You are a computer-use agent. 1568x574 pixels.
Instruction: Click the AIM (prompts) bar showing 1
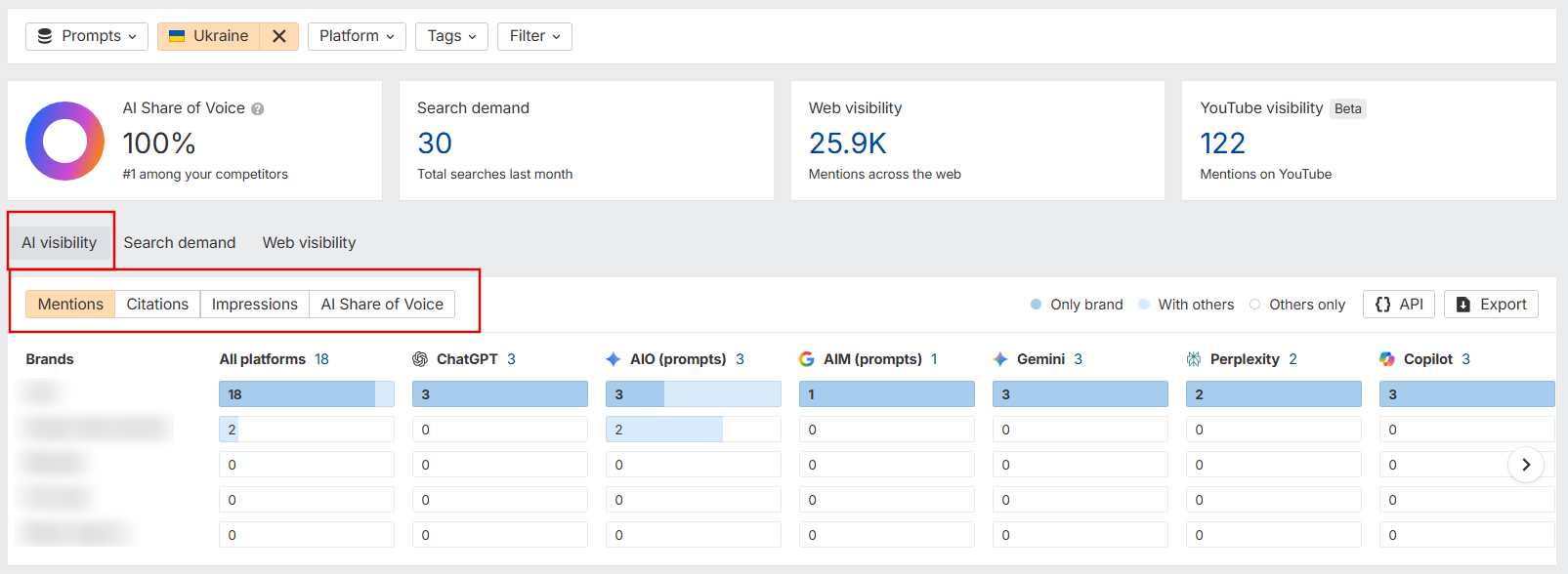[887, 394]
